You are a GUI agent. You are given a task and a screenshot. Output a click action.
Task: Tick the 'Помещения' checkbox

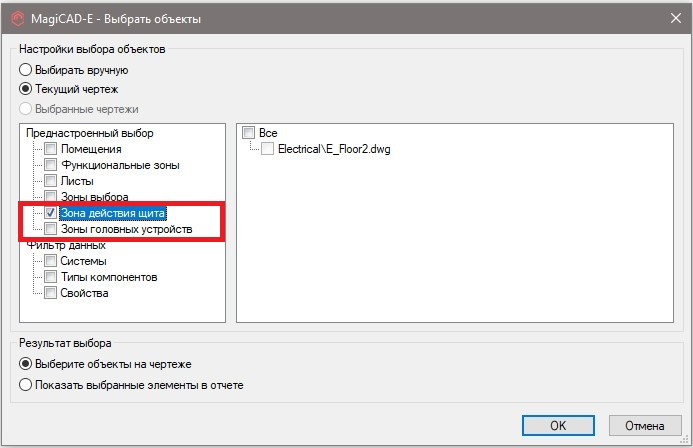pyautogui.click(x=51, y=148)
